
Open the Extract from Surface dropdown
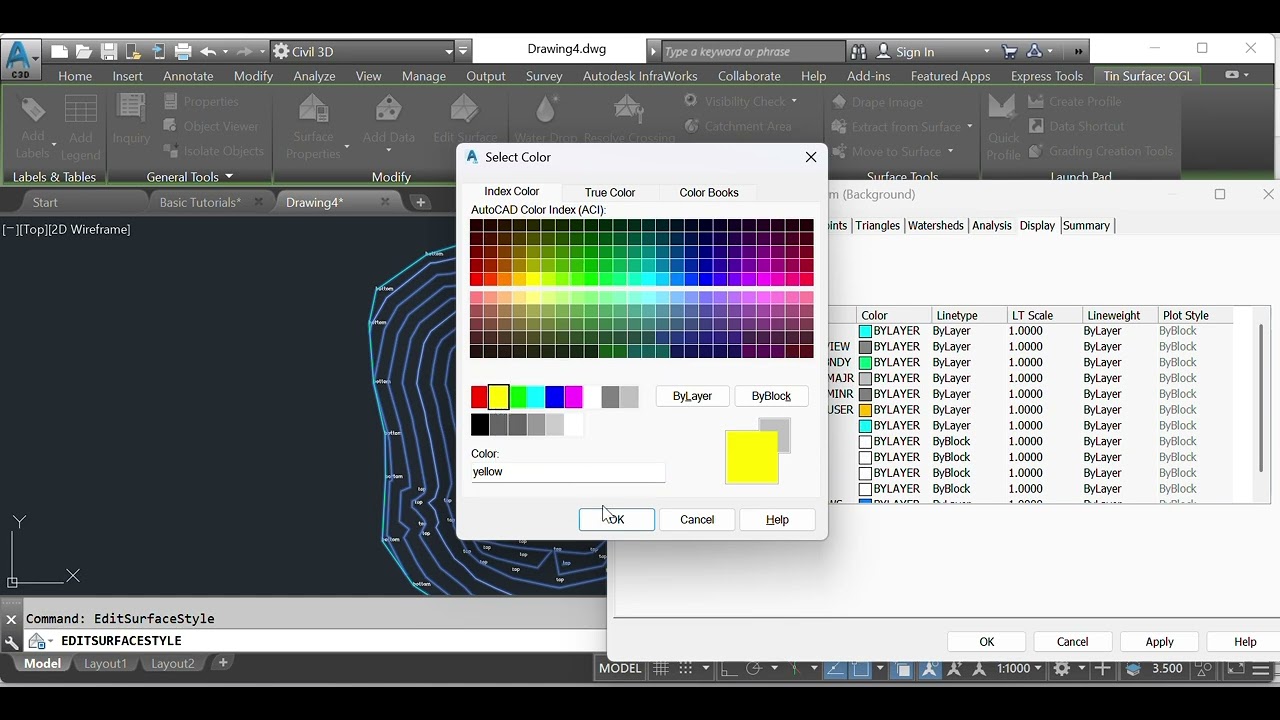969,127
